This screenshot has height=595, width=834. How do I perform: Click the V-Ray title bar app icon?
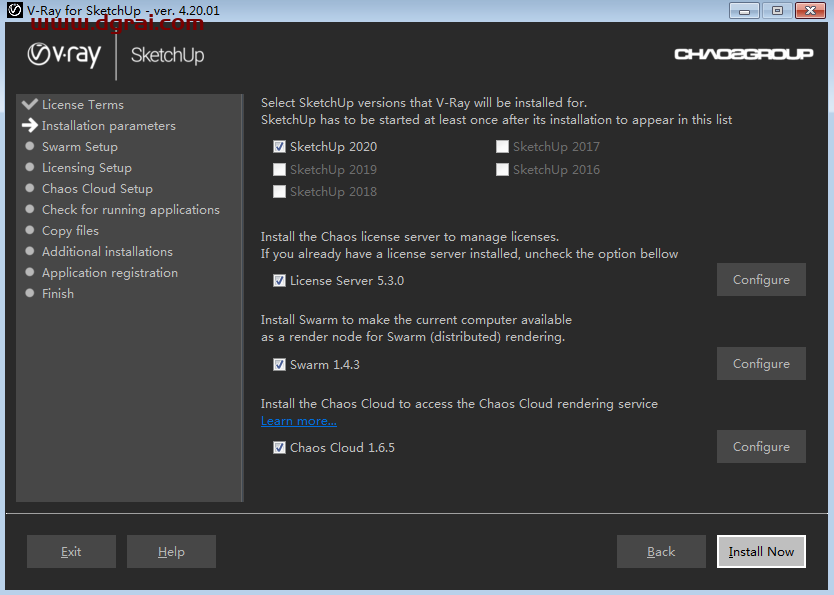coord(14,11)
